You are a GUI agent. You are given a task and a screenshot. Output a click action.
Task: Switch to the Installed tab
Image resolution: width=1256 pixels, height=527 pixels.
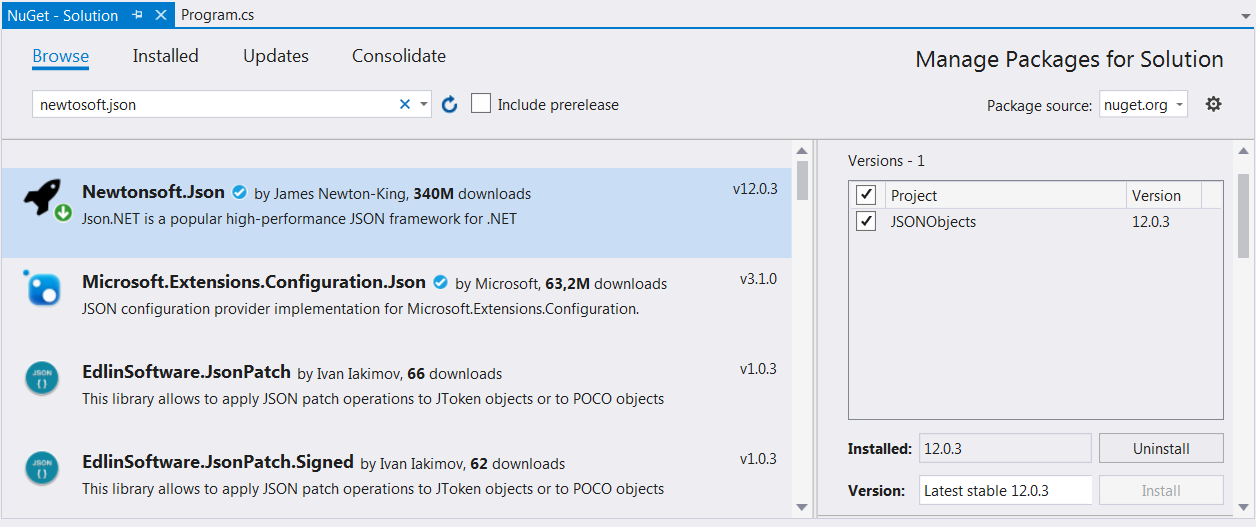coord(165,56)
